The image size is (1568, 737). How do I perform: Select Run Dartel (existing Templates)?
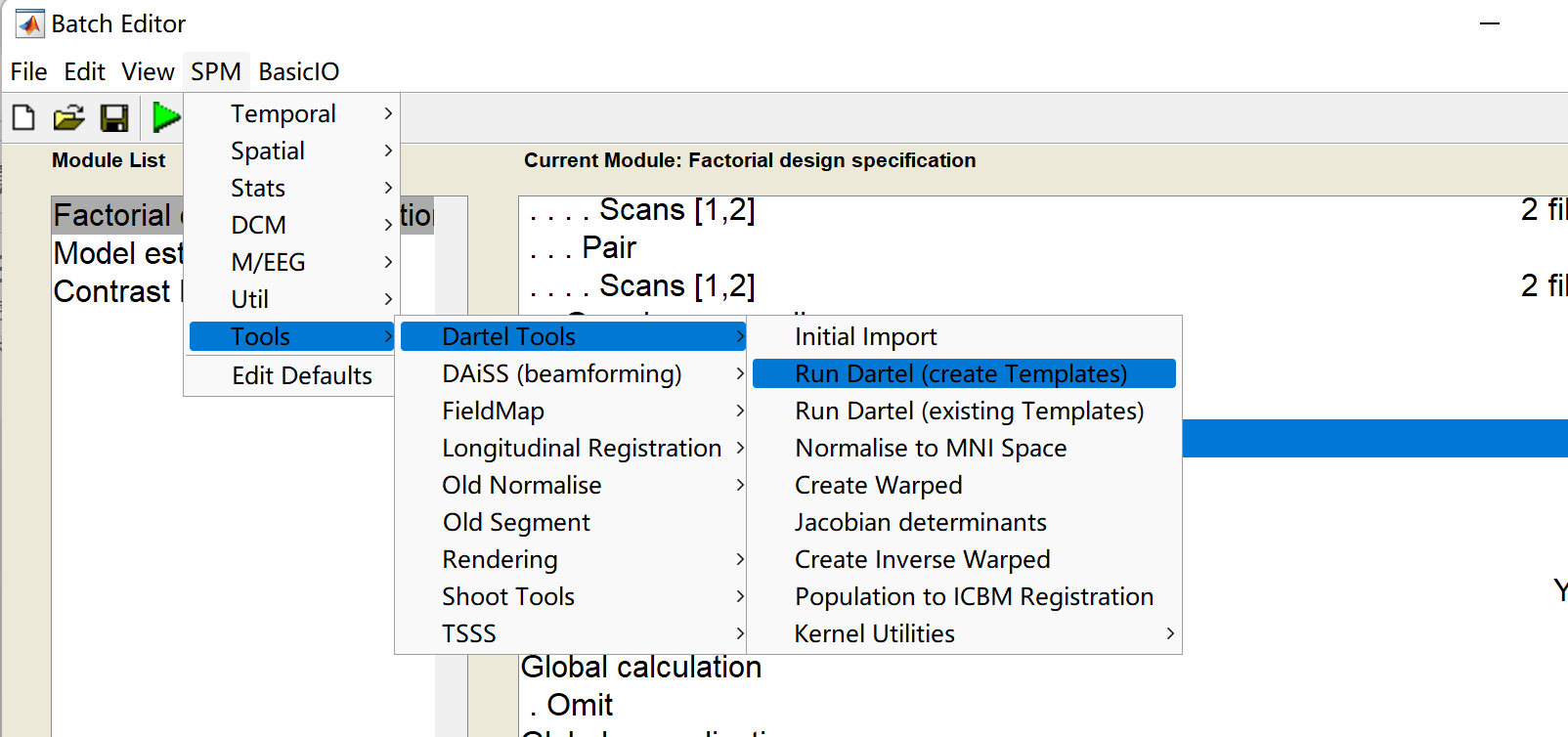(964, 411)
